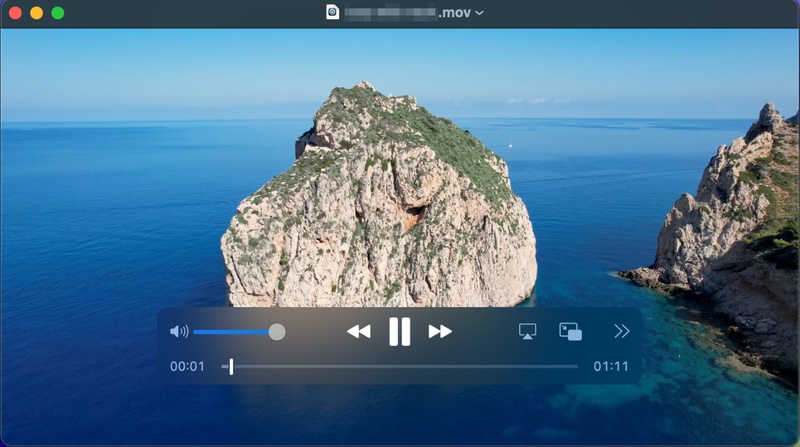Click the 00:01 elapsed time label
This screenshot has height=447, width=800.
click(x=187, y=366)
